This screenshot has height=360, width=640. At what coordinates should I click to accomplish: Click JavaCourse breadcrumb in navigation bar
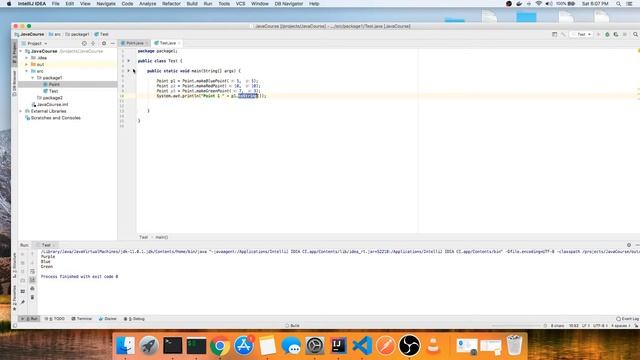[x=29, y=34]
